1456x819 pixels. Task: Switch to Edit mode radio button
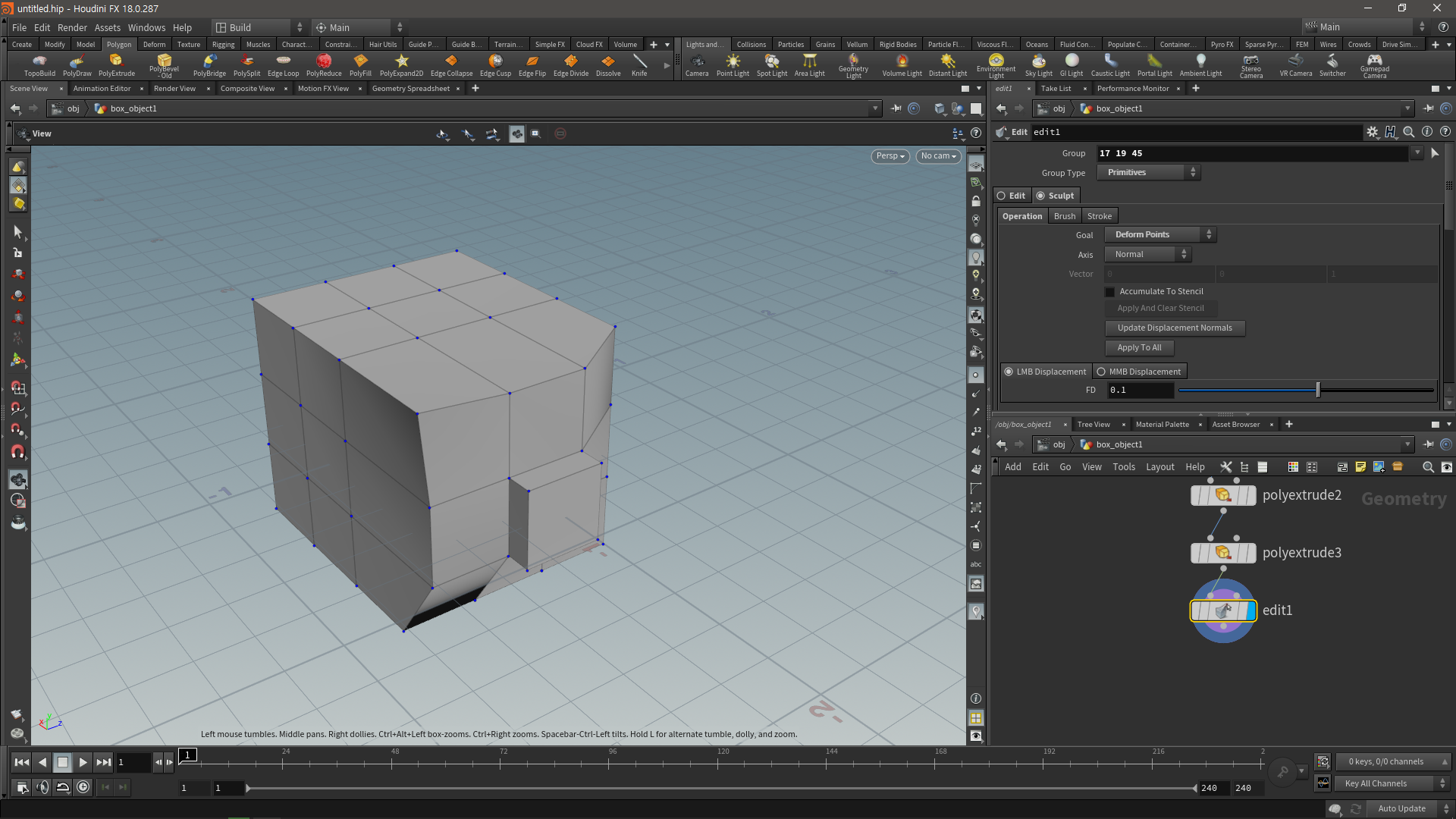pos(1001,196)
